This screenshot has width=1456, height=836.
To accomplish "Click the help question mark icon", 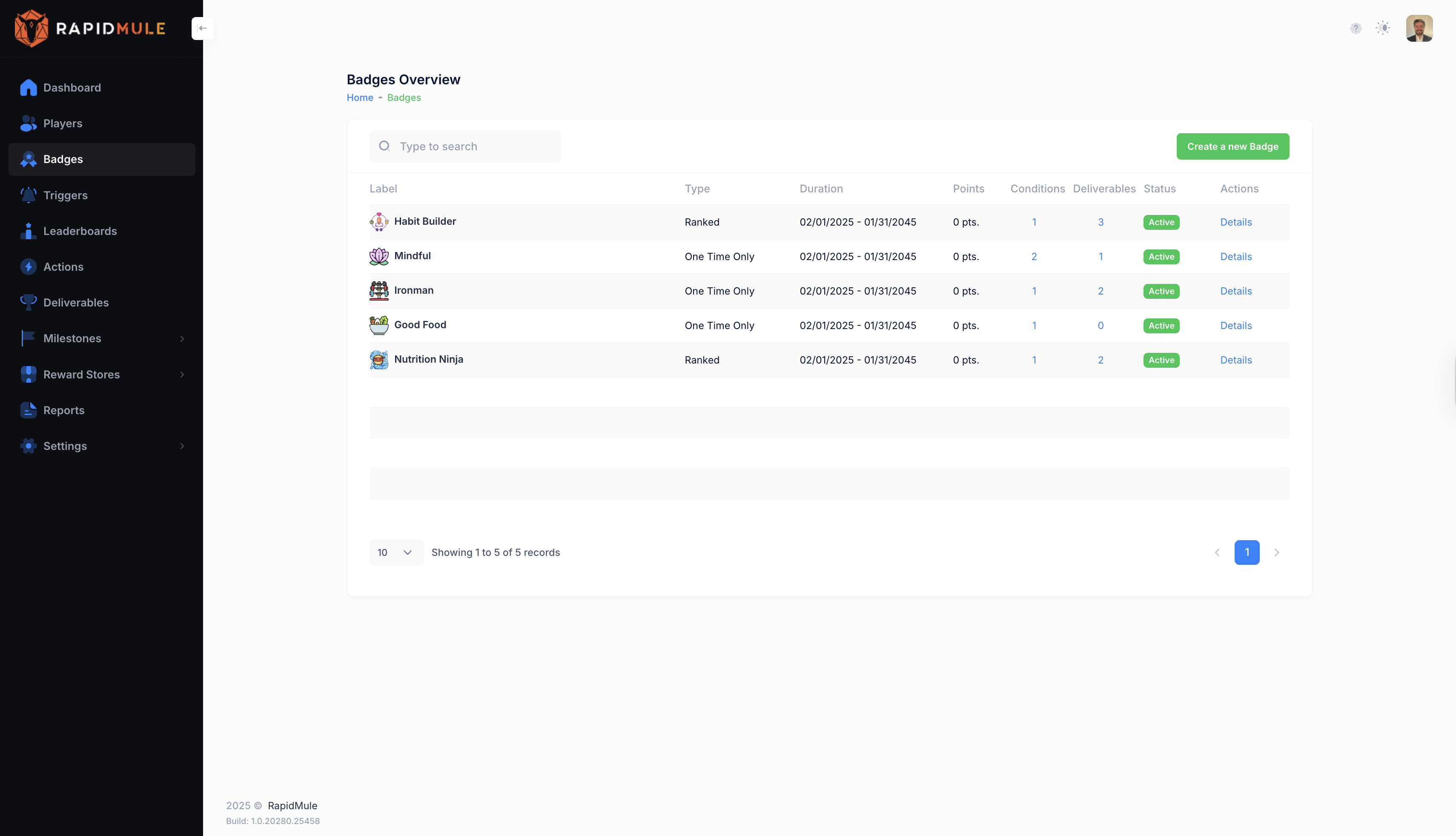I will click(x=1356, y=28).
